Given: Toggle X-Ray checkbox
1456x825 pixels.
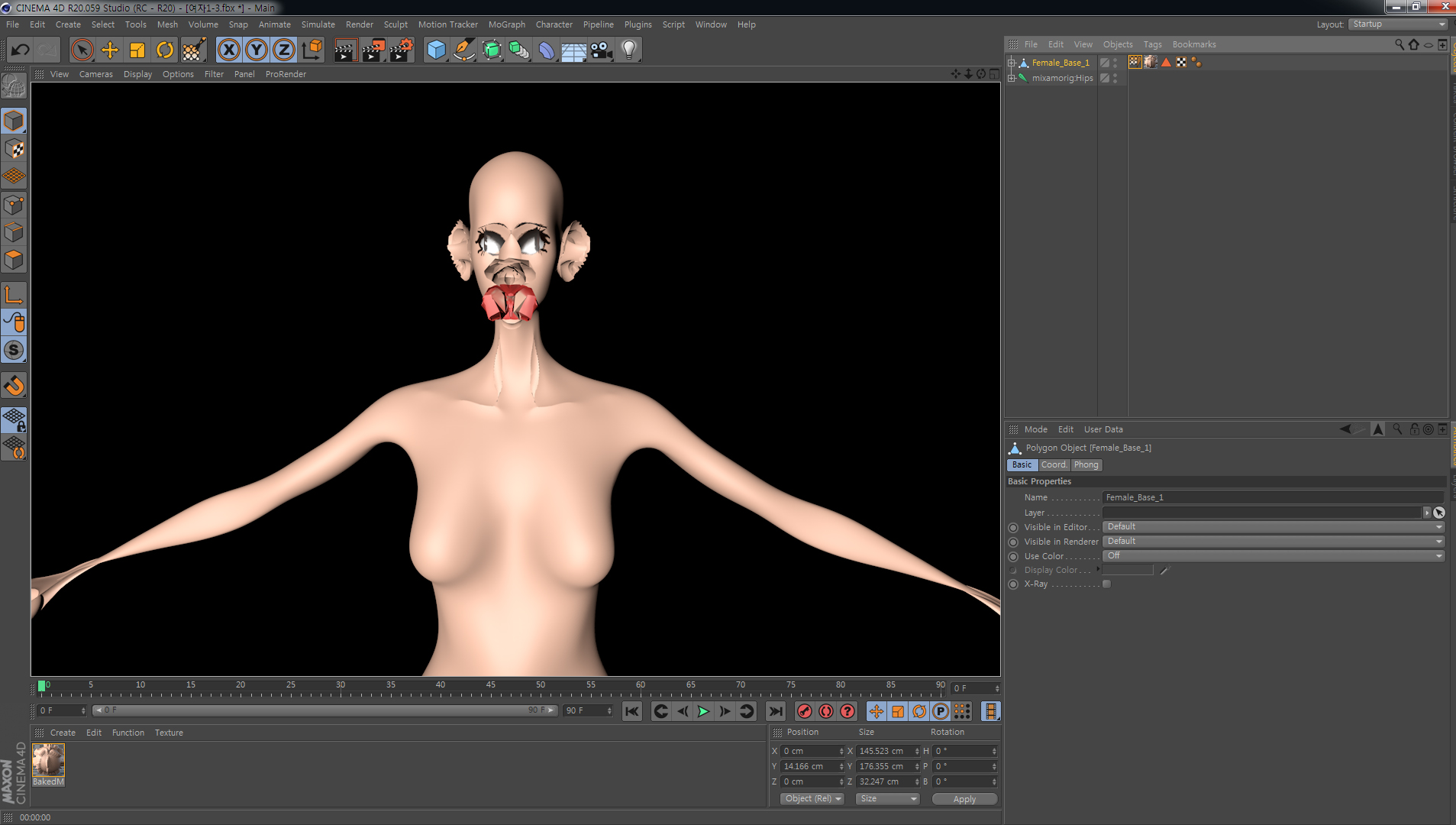Looking at the screenshot, I should click(x=1106, y=584).
